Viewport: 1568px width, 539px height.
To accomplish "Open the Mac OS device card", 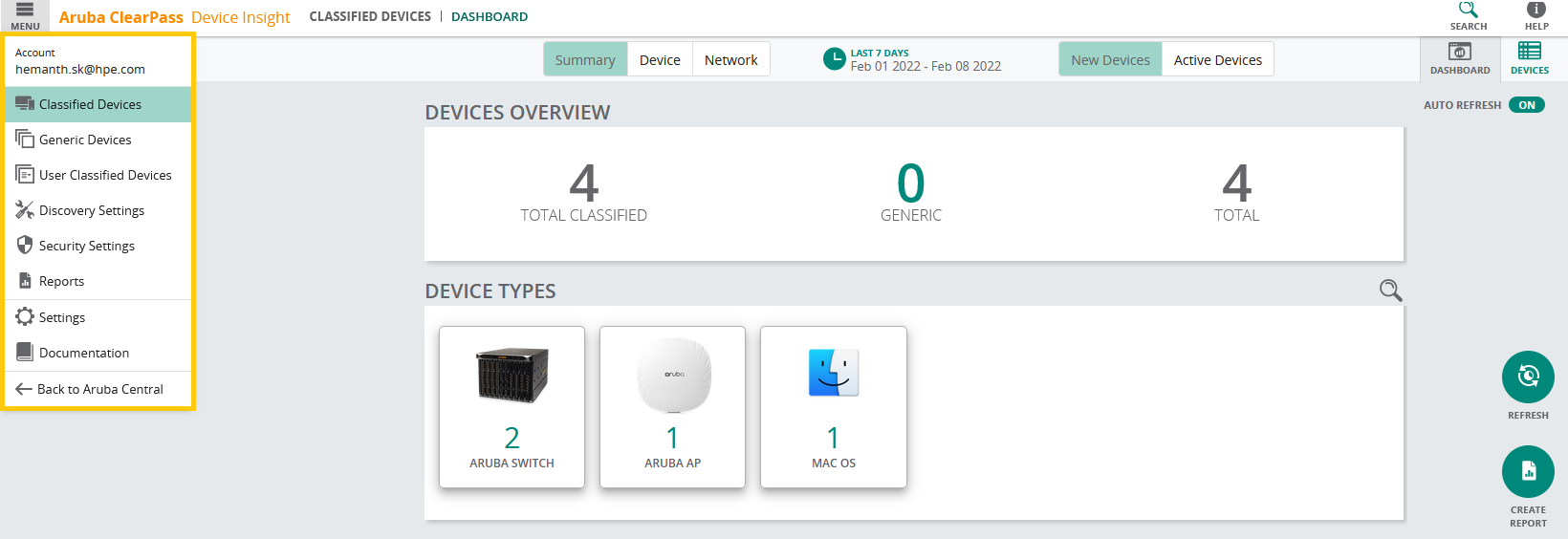I will click(833, 407).
